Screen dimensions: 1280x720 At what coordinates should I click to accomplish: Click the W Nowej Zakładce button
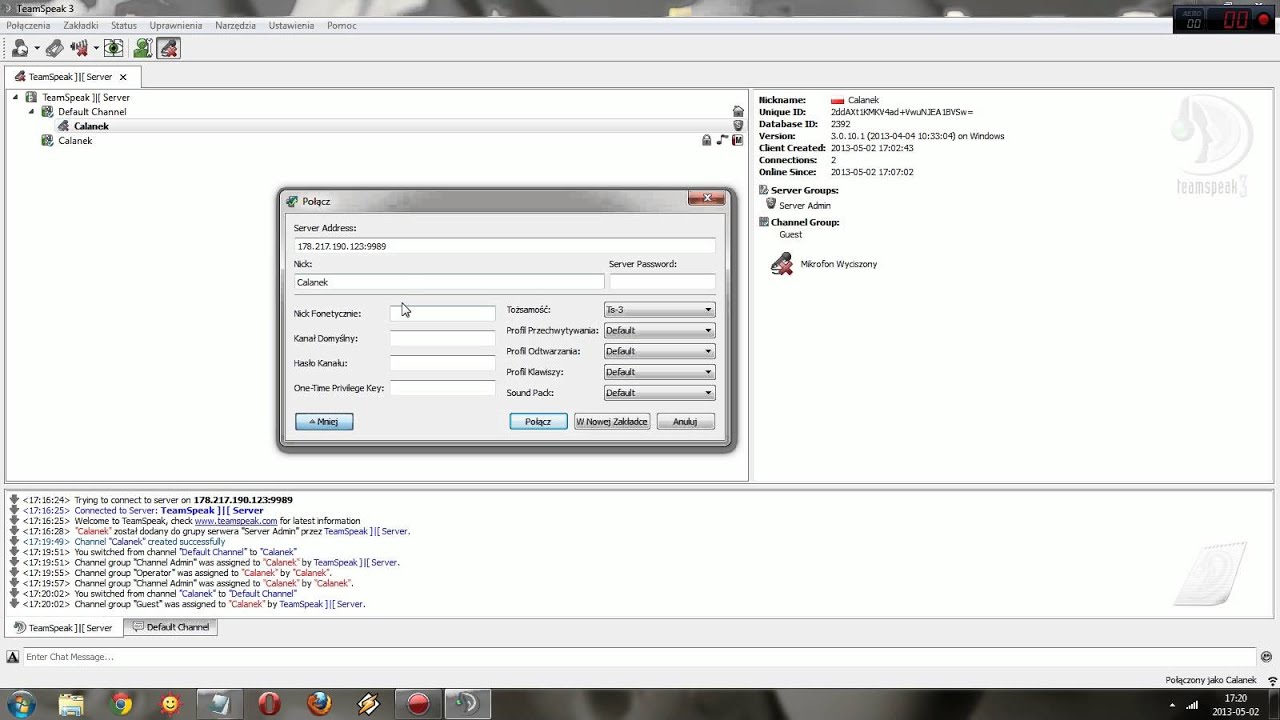tap(612, 422)
